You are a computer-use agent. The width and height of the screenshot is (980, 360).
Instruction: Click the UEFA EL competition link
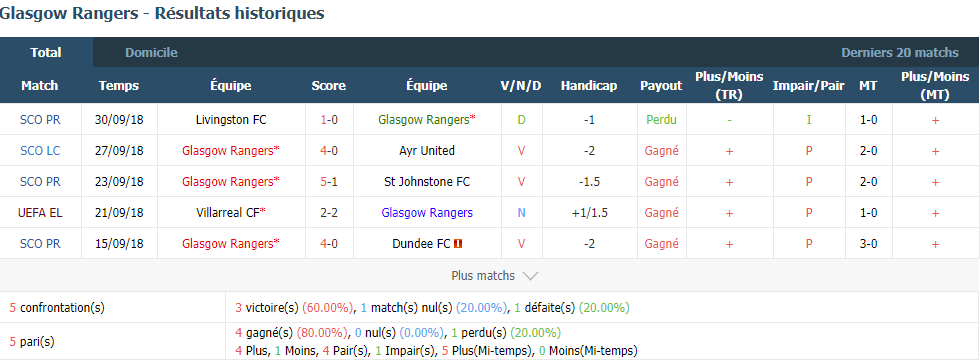coord(40,213)
